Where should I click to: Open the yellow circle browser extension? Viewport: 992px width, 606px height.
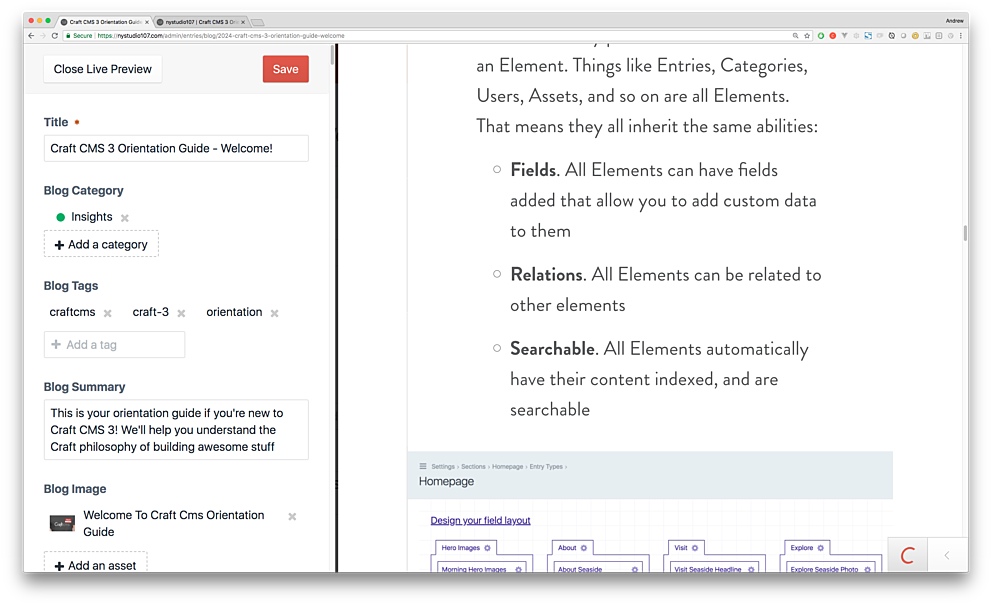(915, 35)
